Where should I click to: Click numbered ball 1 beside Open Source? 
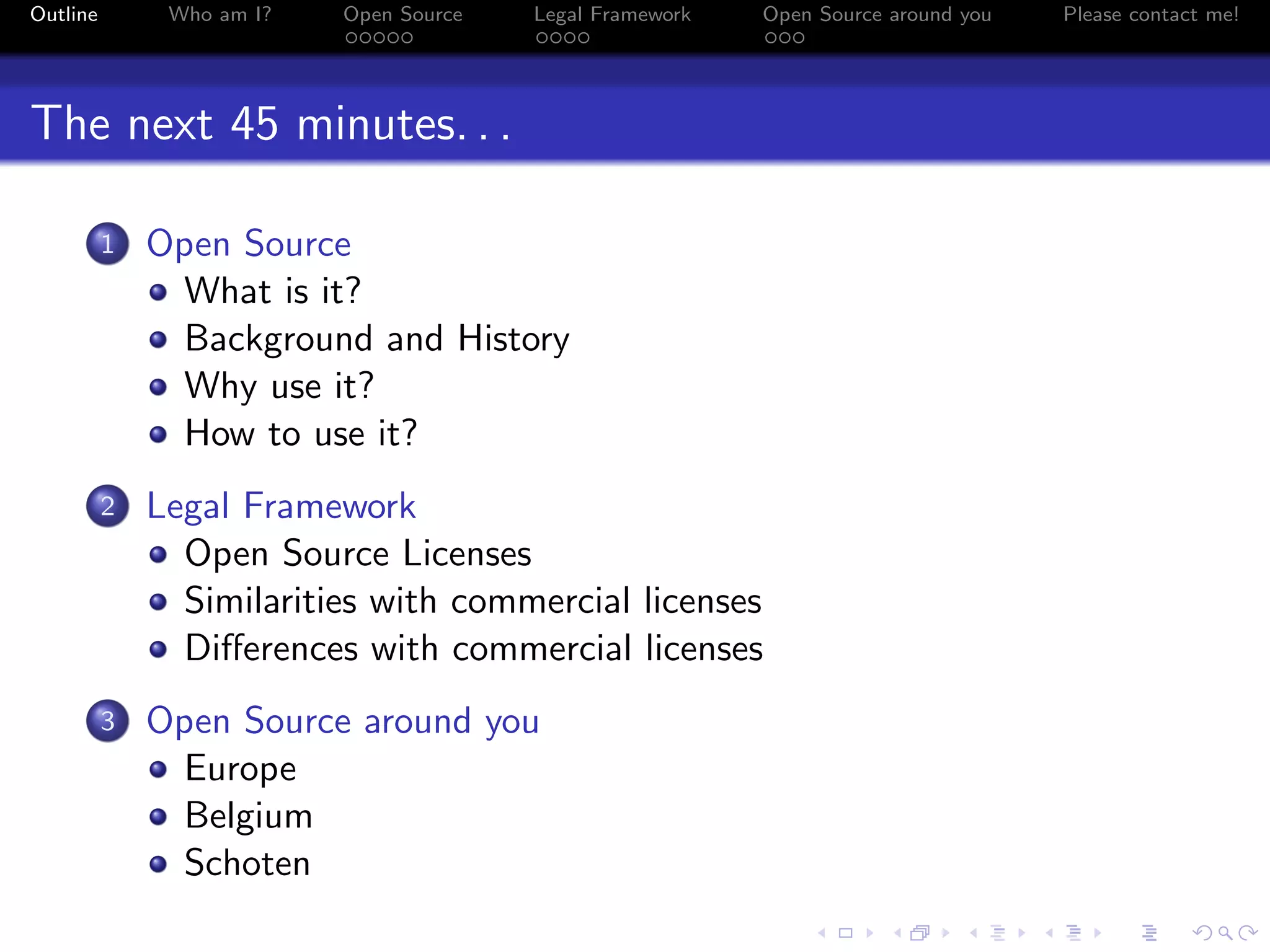pyautogui.click(x=107, y=244)
